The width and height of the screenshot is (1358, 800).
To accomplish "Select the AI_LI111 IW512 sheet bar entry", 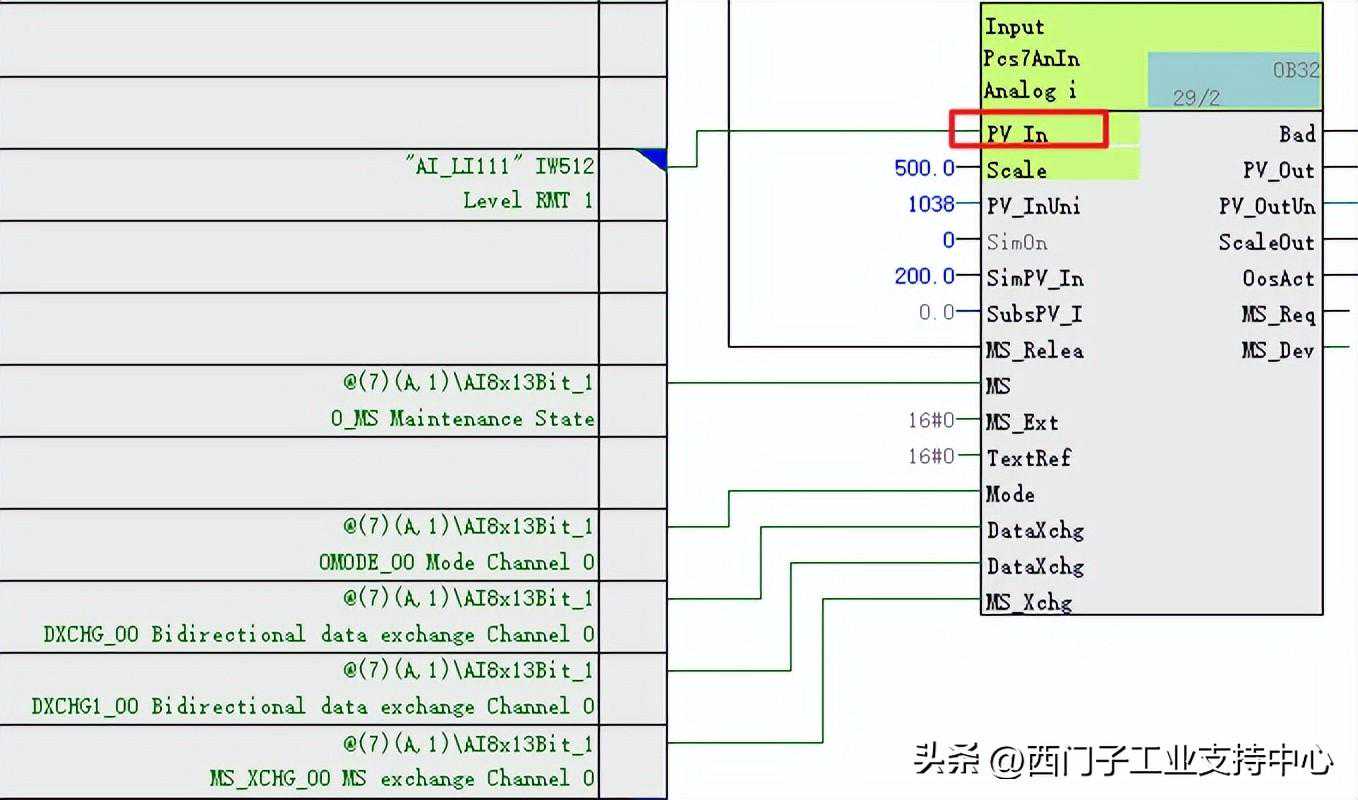I will point(498,167).
